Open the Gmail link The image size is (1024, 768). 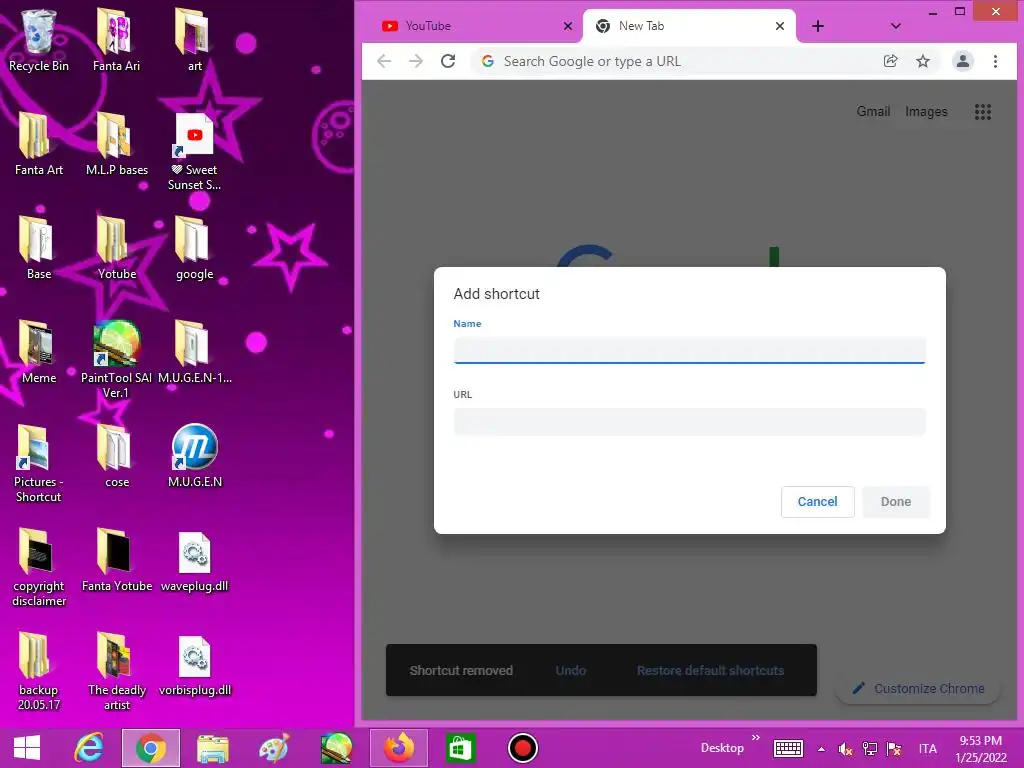(x=873, y=112)
